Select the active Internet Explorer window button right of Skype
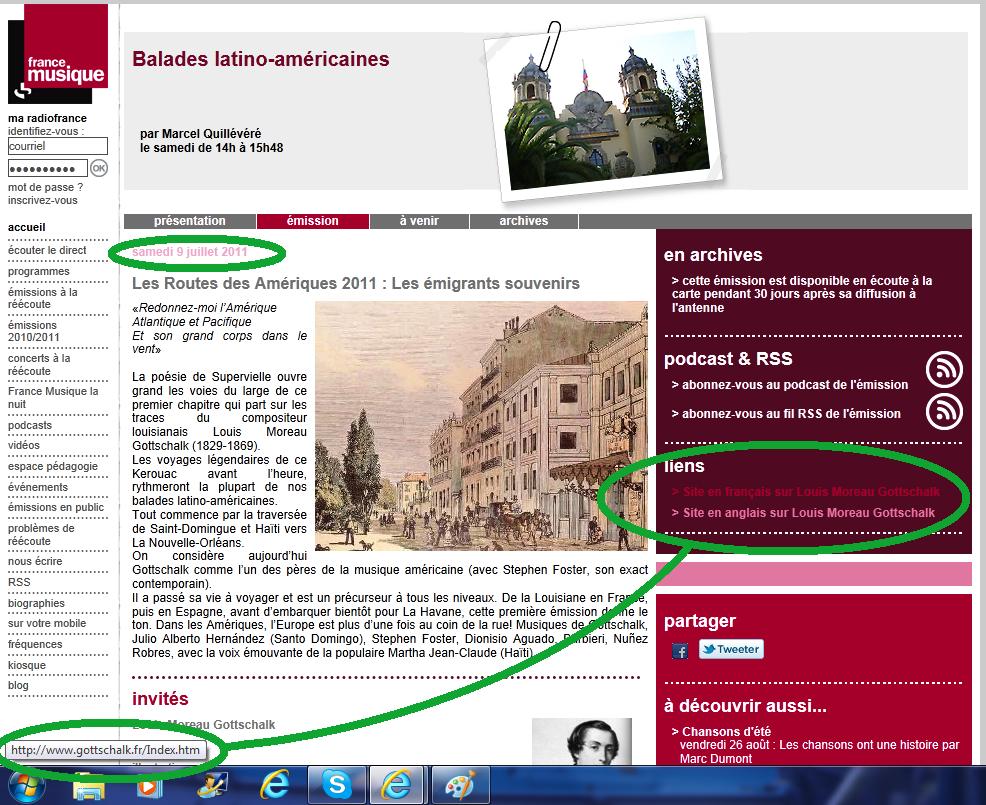This screenshot has height=805, width=986. click(x=397, y=785)
